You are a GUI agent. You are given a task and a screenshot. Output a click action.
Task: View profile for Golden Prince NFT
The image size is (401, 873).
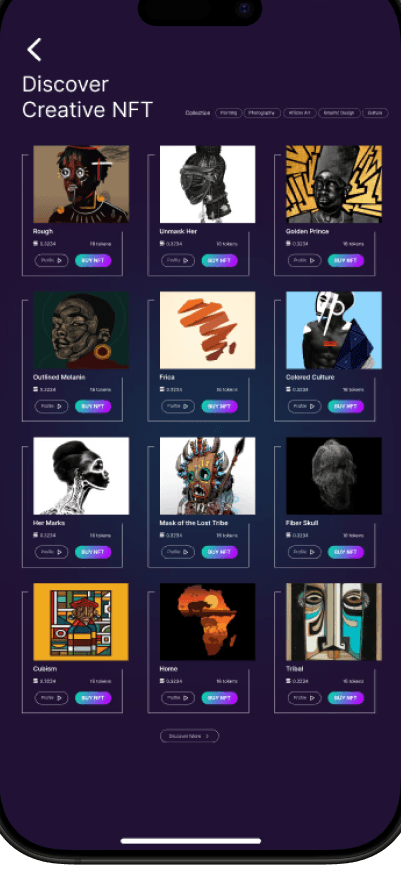(x=305, y=260)
